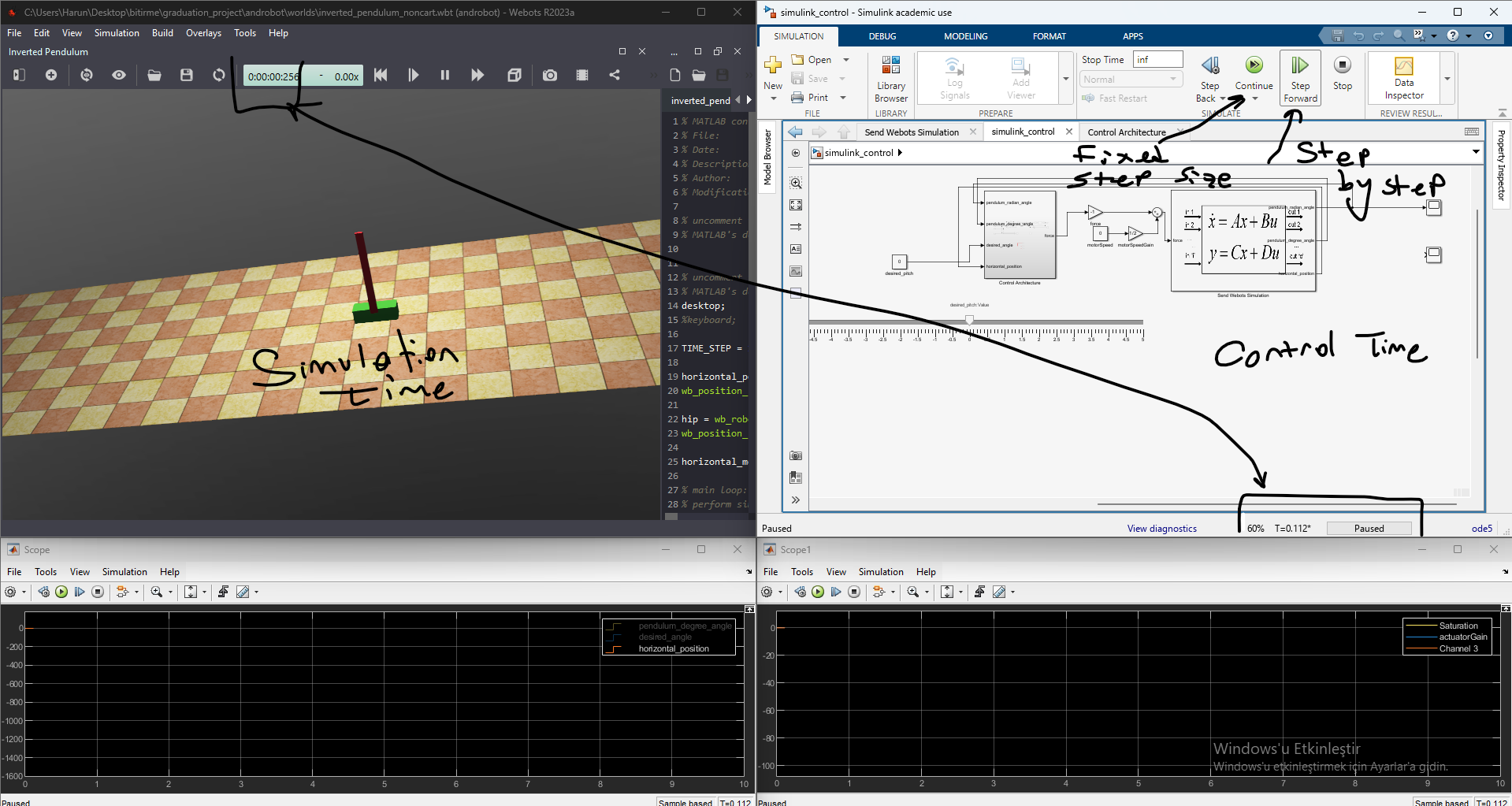
Task: Expand the Step Back options arrow
Action: [x=1222, y=98]
